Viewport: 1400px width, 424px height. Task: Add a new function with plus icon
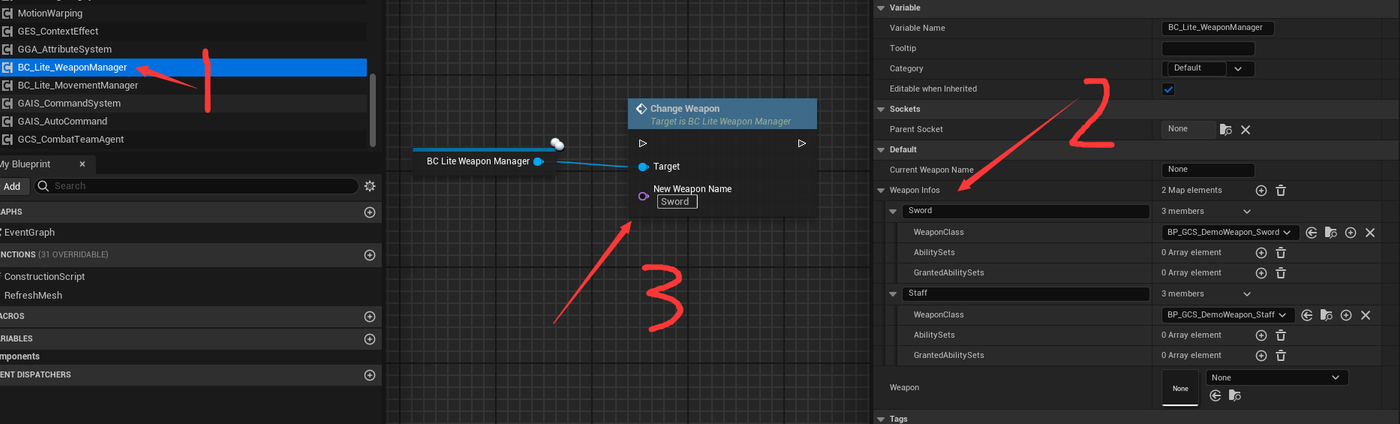point(370,255)
